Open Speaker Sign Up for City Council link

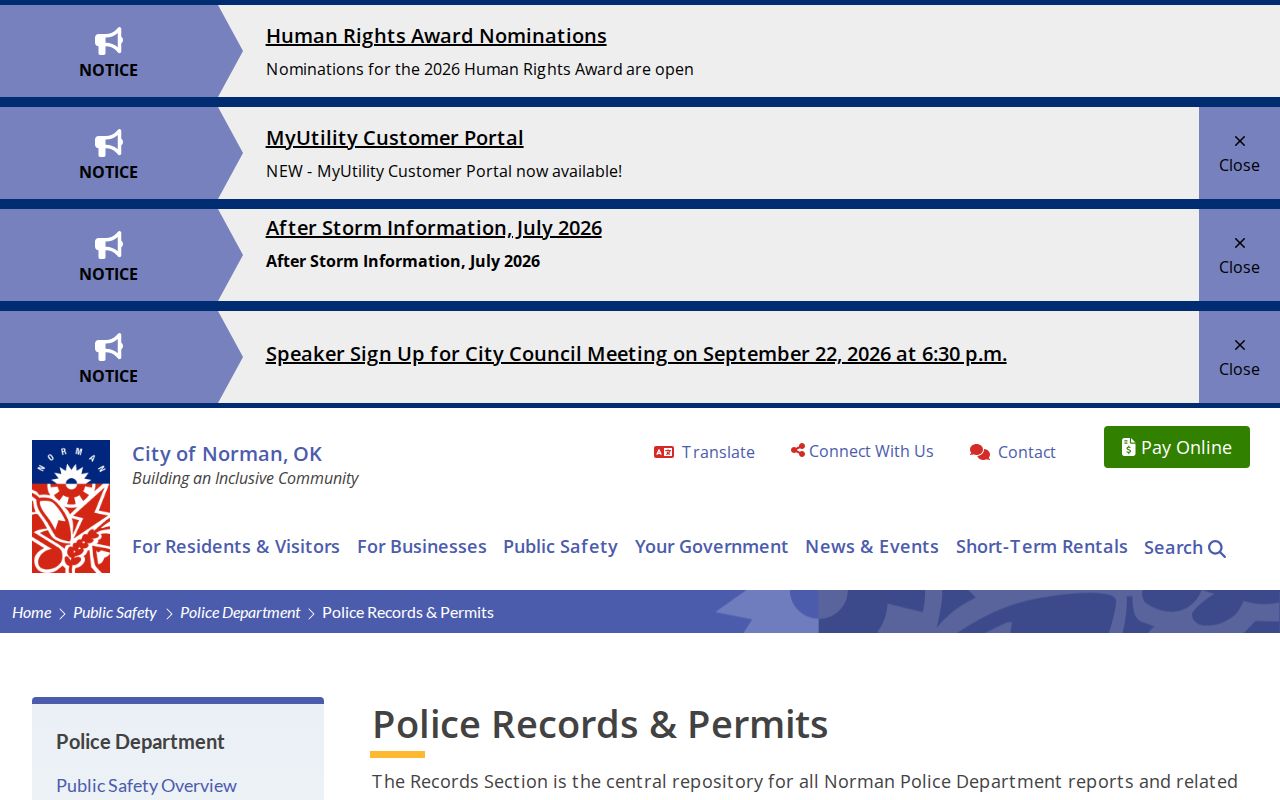pyautogui.click(x=636, y=354)
